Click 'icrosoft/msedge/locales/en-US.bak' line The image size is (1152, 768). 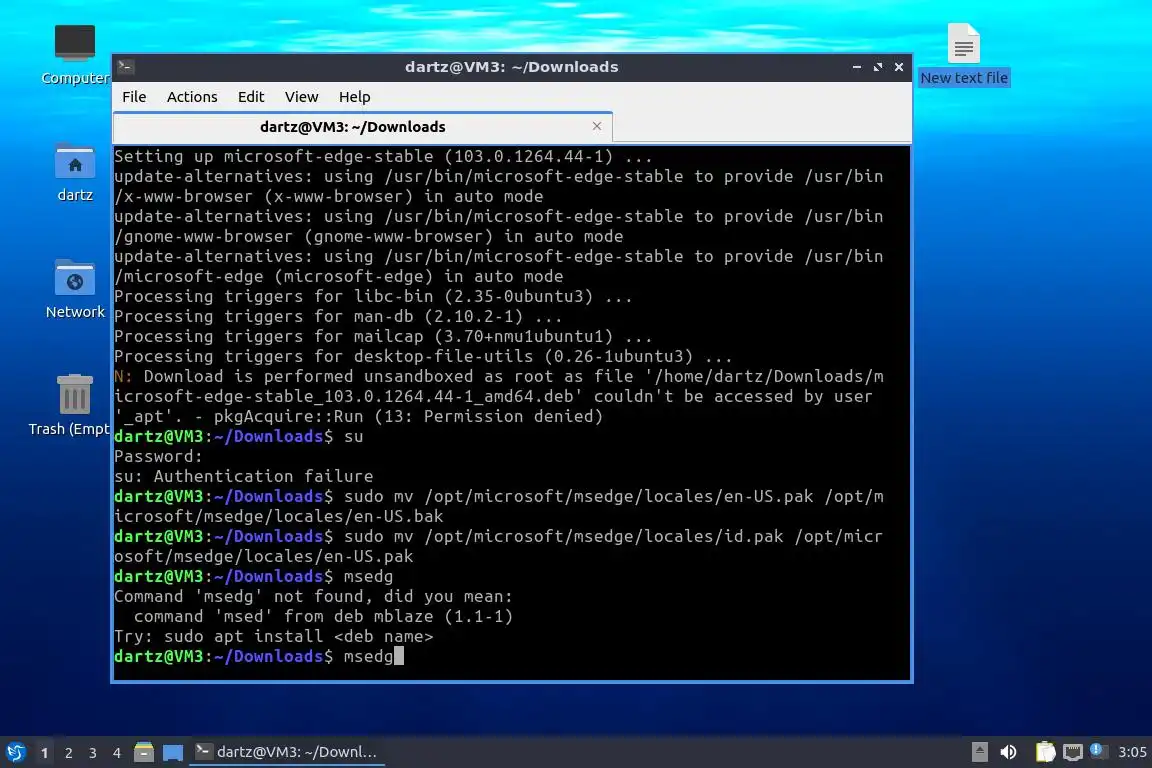[278, 517]
